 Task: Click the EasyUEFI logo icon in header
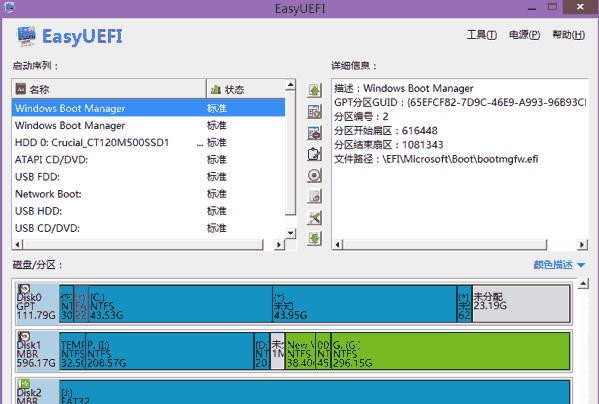pos(26,36)
